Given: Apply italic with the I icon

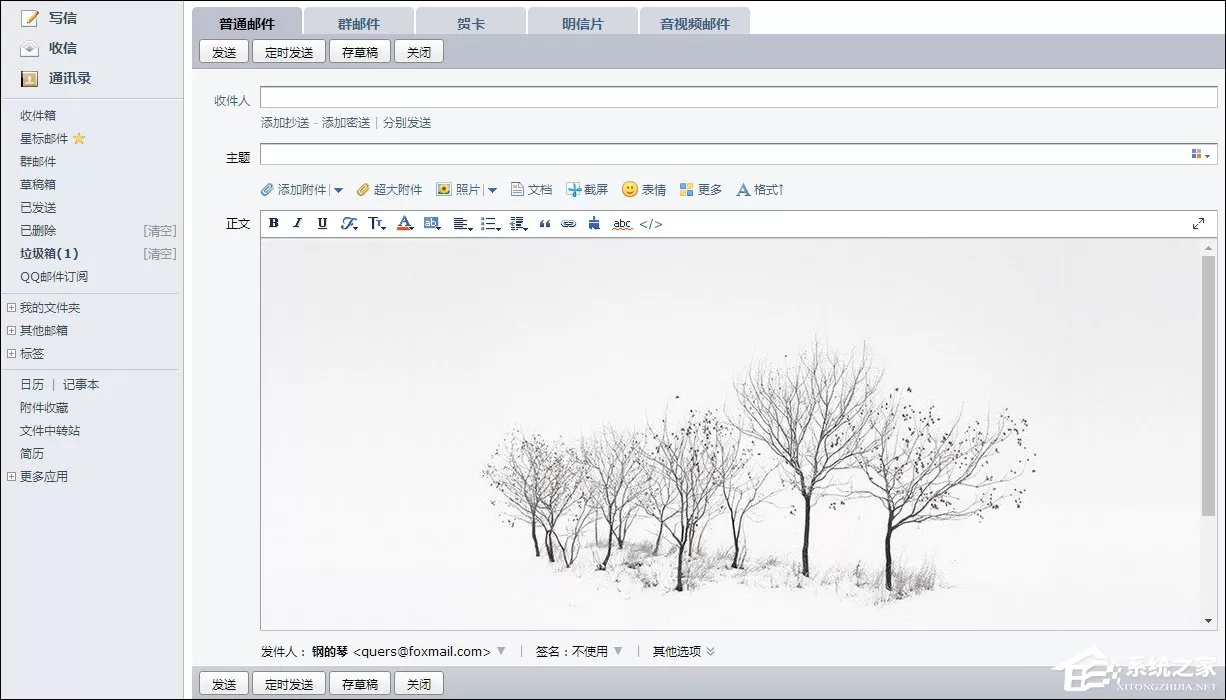Looking at the screenshot, I should point(297,223).
